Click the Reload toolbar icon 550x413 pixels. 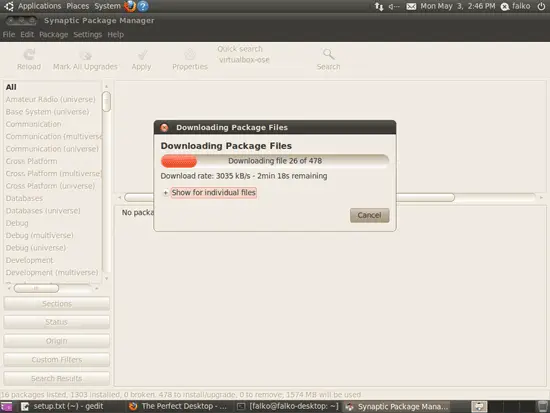click(x=29, y=55)
